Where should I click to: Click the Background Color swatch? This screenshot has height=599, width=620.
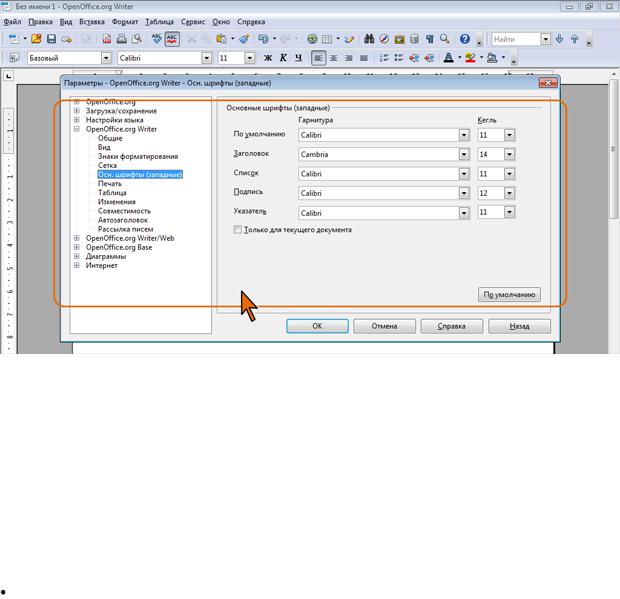point(492,58)
